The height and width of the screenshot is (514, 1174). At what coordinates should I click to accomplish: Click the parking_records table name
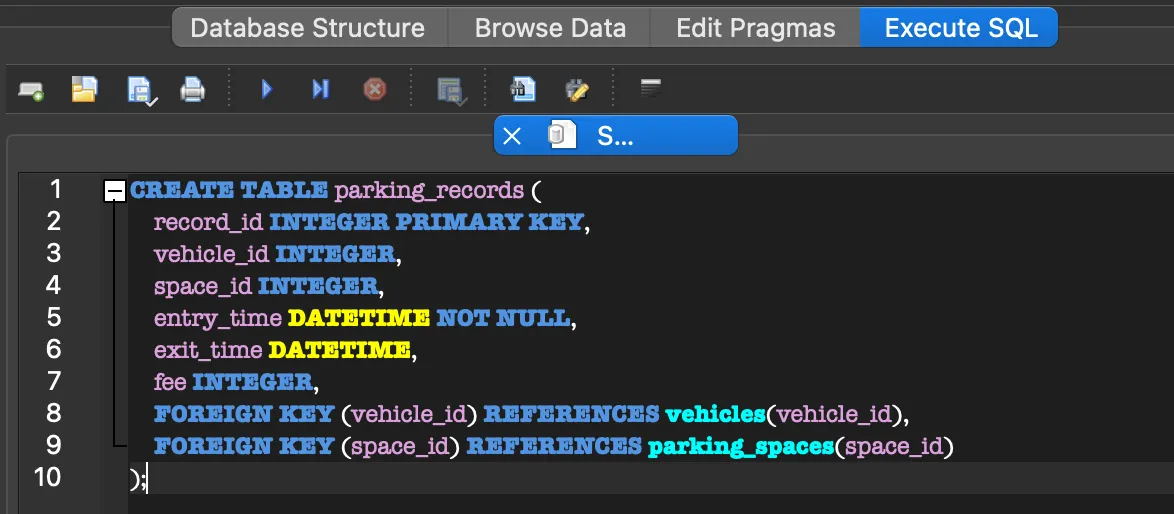429,191
